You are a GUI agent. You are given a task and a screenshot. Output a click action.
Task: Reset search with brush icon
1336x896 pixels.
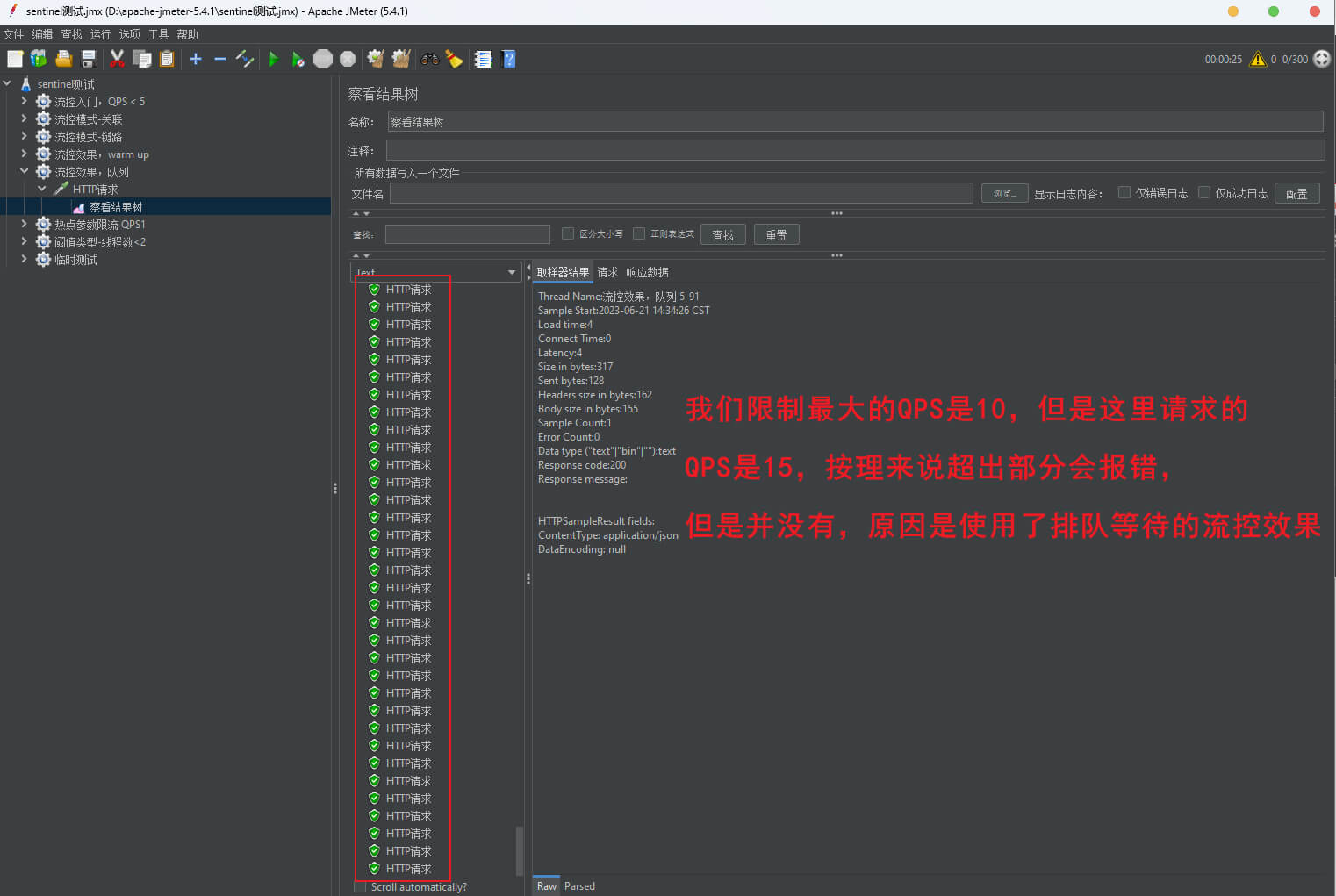tap(454, 59)
